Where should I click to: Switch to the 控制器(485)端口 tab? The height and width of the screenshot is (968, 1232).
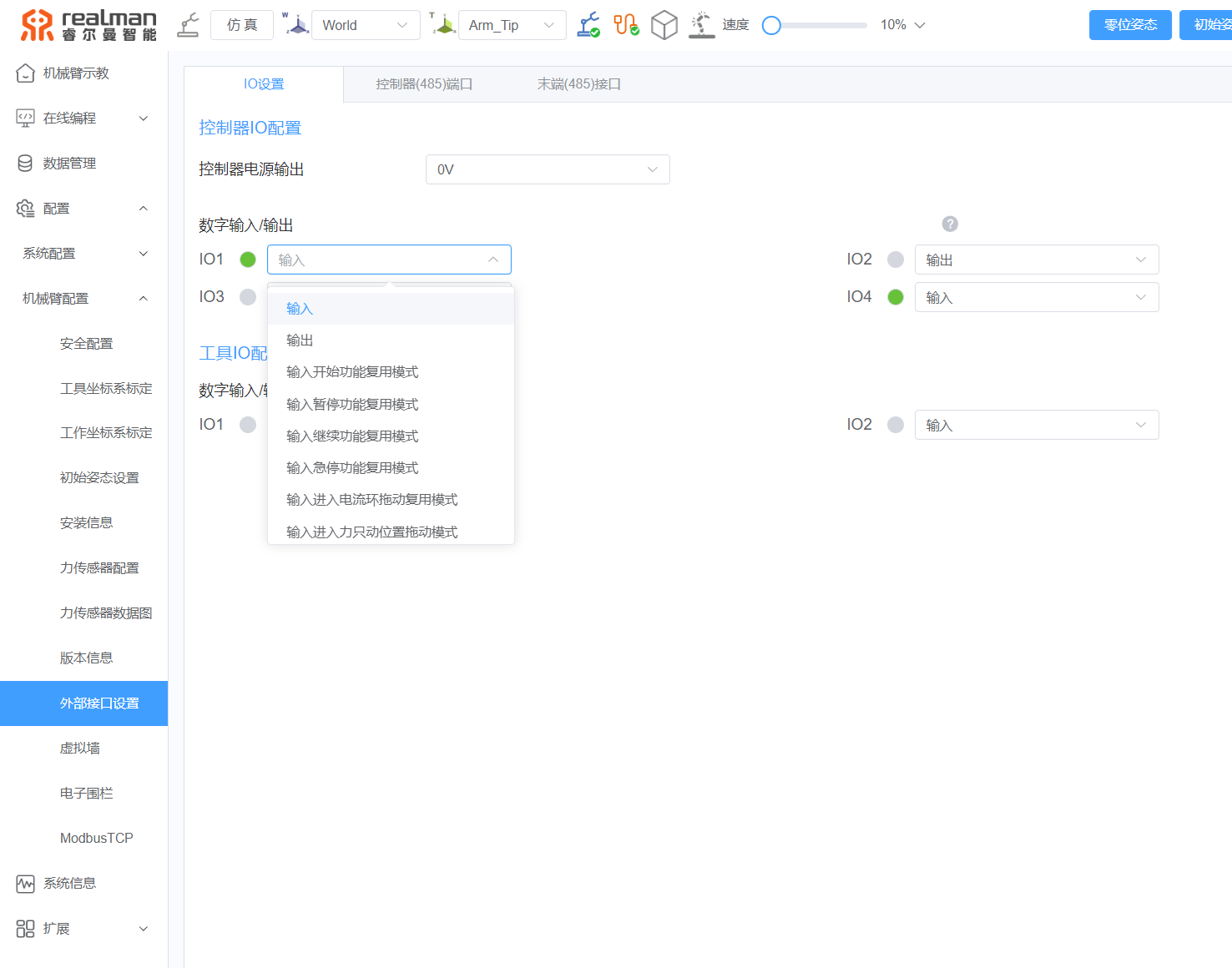pyautogui.click(x=424, y=84)
